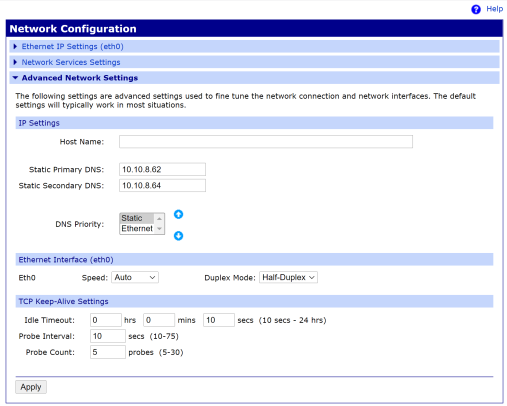
Task: Click the Probe Count field
Action: [x=108, y=352]
